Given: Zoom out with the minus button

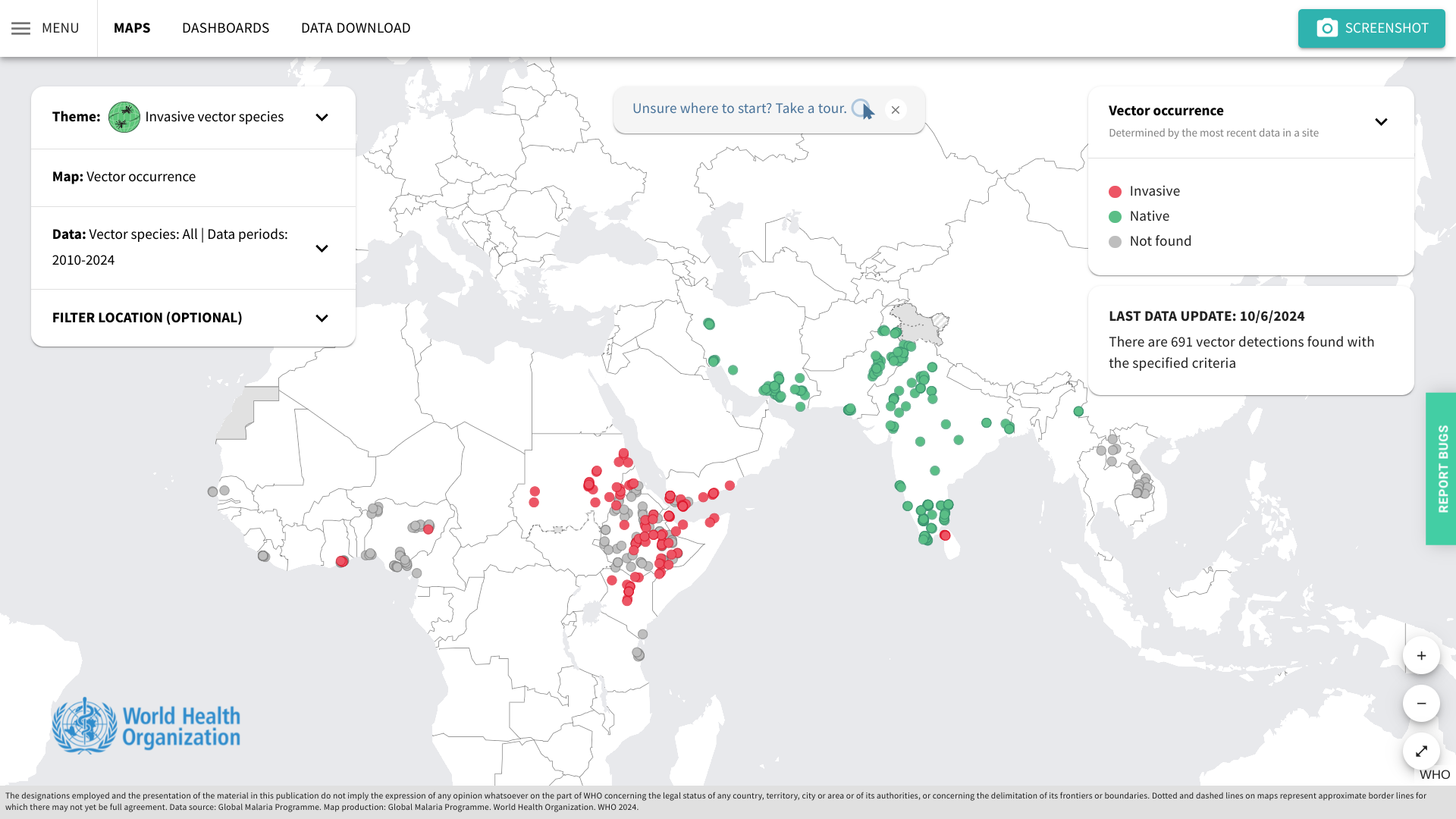Looking at the screenshot, I should pyautogui.click(x=1421, y=704).
